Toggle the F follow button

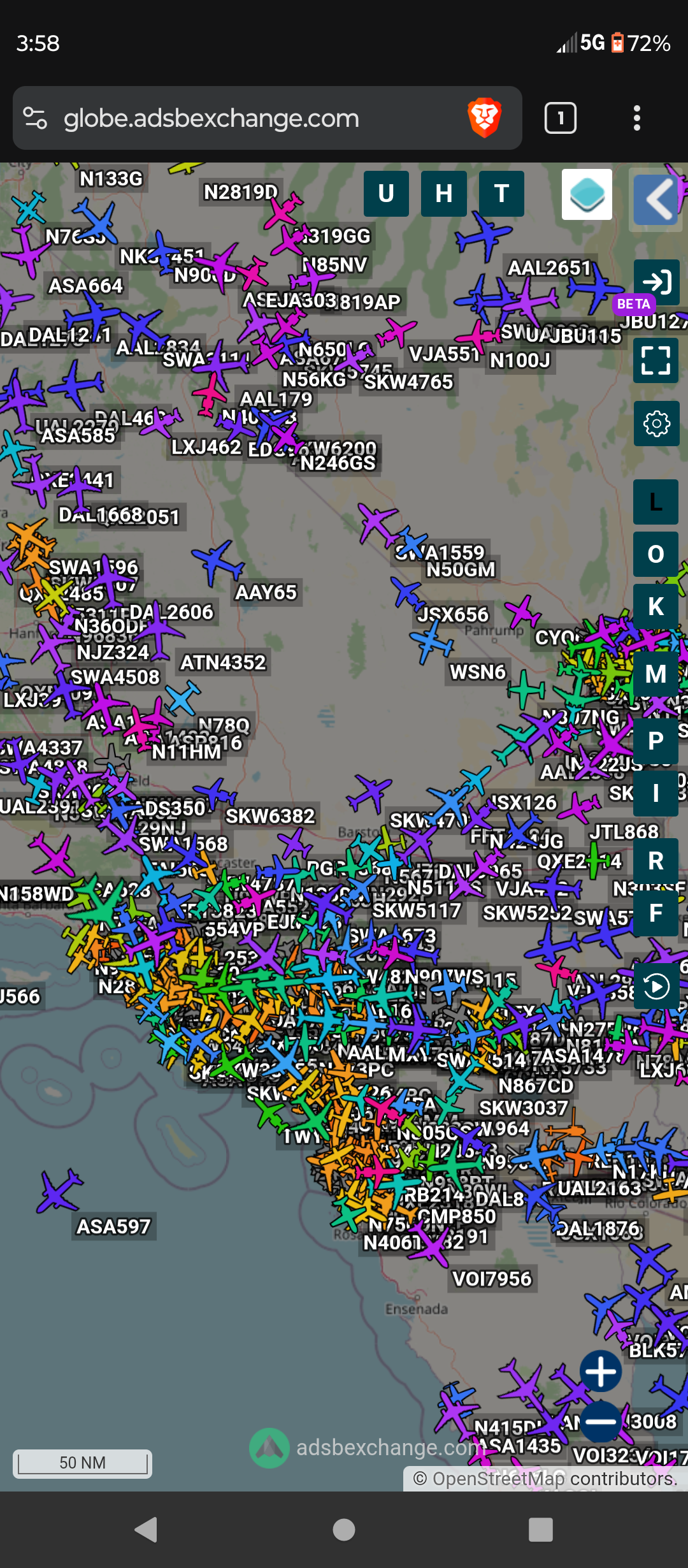click(x=656, y=913)
